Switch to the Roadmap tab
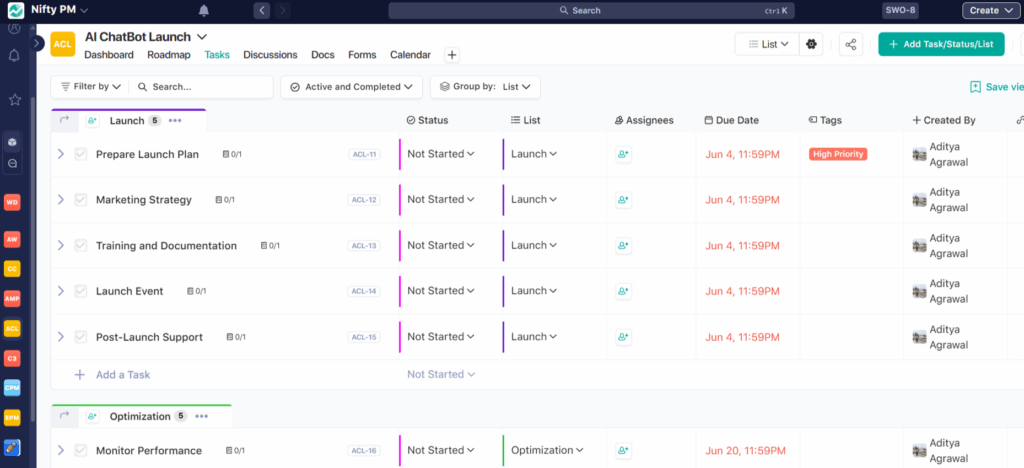The width and height of the screenshot is (1024, 468). pos(168,55)
